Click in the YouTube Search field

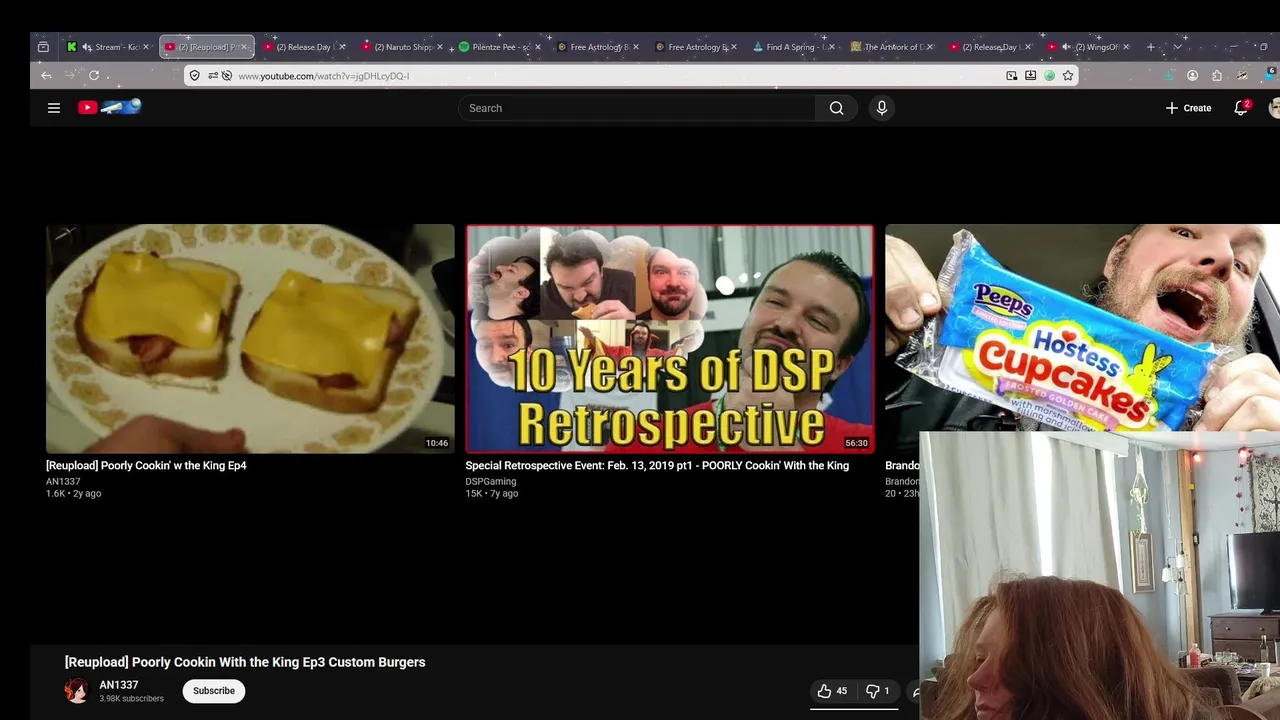[x=636, y=108]
